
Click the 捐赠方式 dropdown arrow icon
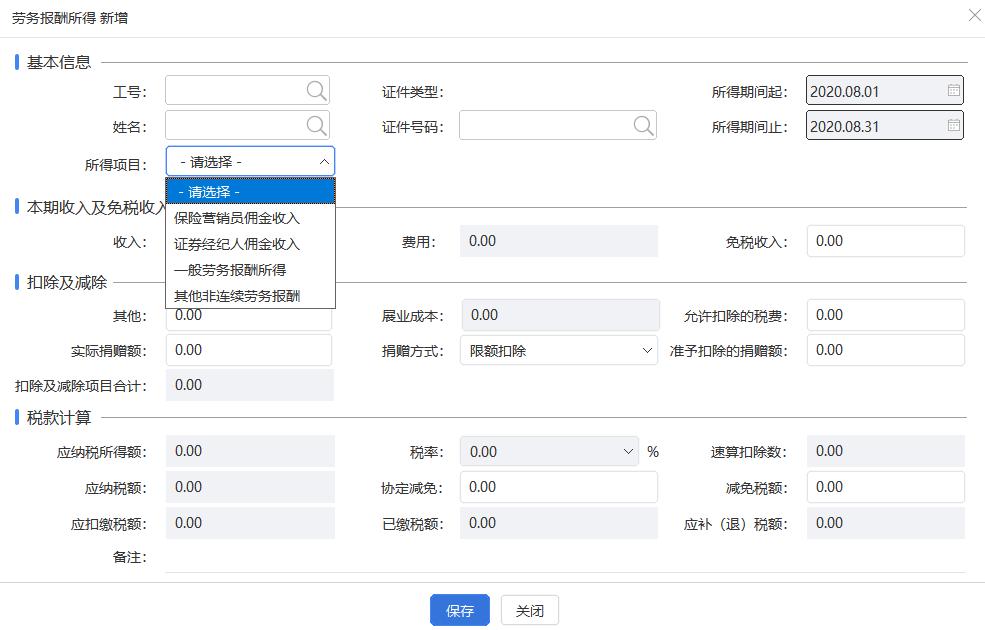[647, 350]
